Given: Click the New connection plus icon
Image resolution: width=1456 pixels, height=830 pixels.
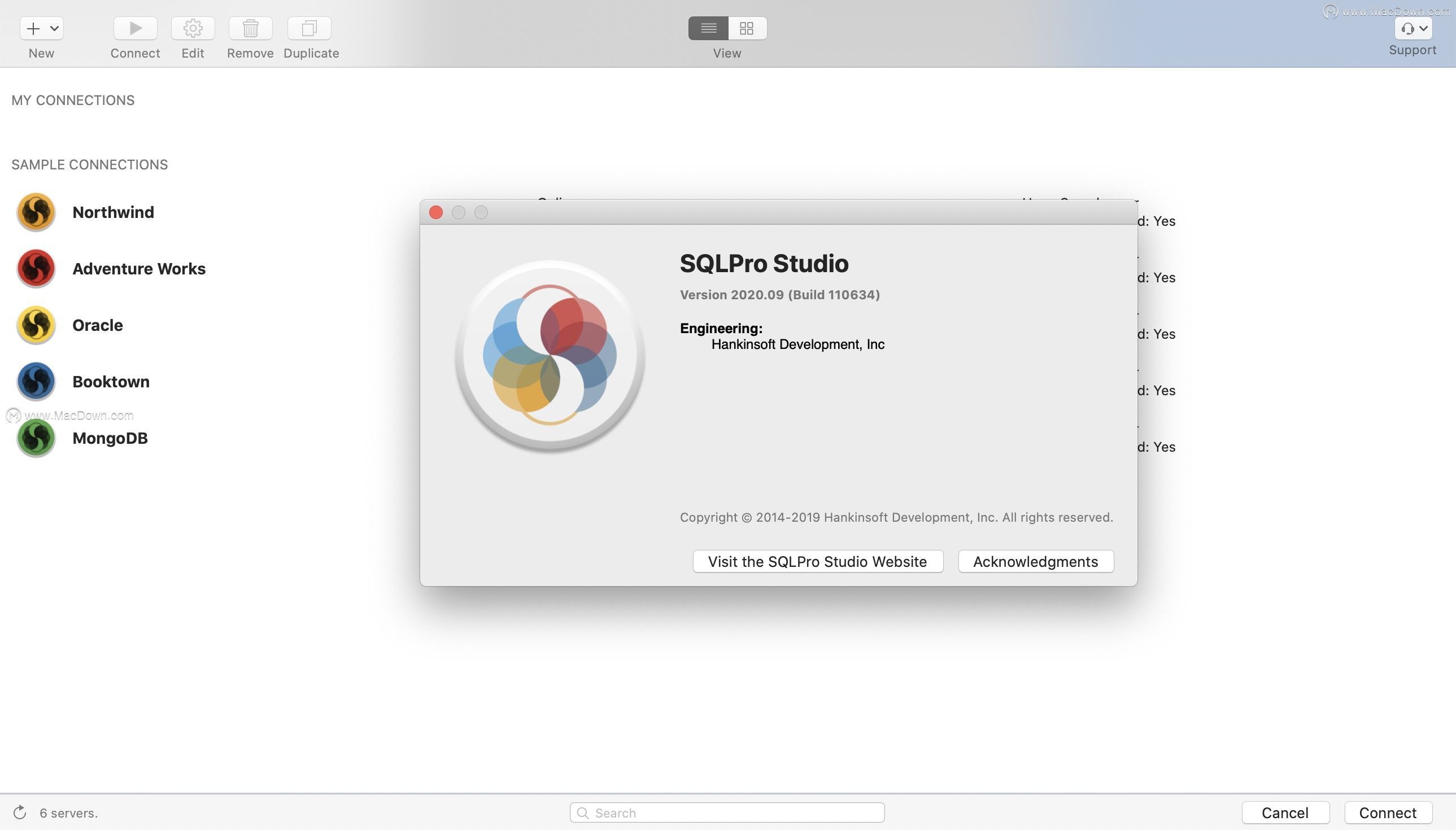Looking at the screenshot, I should click(x=33, y=28).
